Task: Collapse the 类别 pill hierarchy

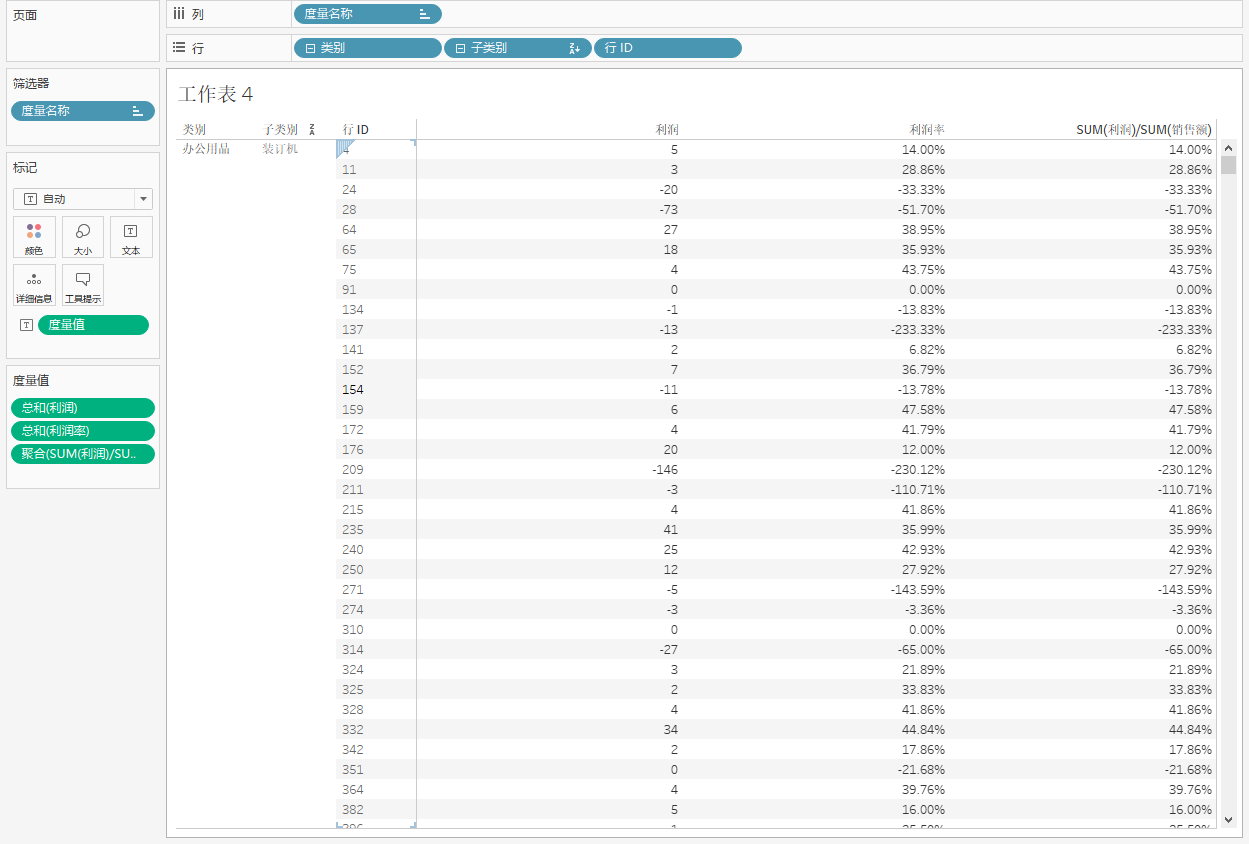Action: pos(310,48)
